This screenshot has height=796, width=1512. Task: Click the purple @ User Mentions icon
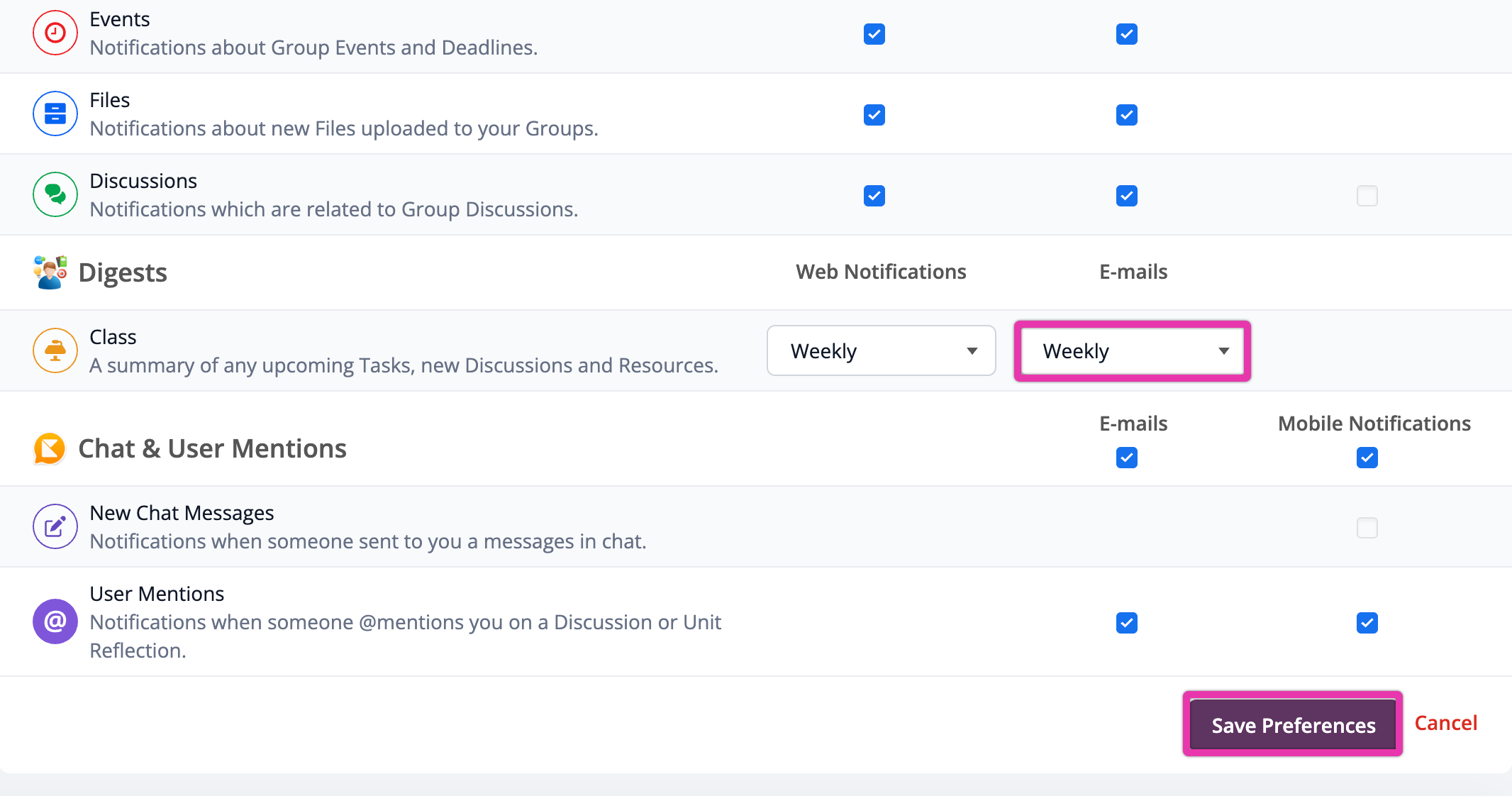click(55, 621)
